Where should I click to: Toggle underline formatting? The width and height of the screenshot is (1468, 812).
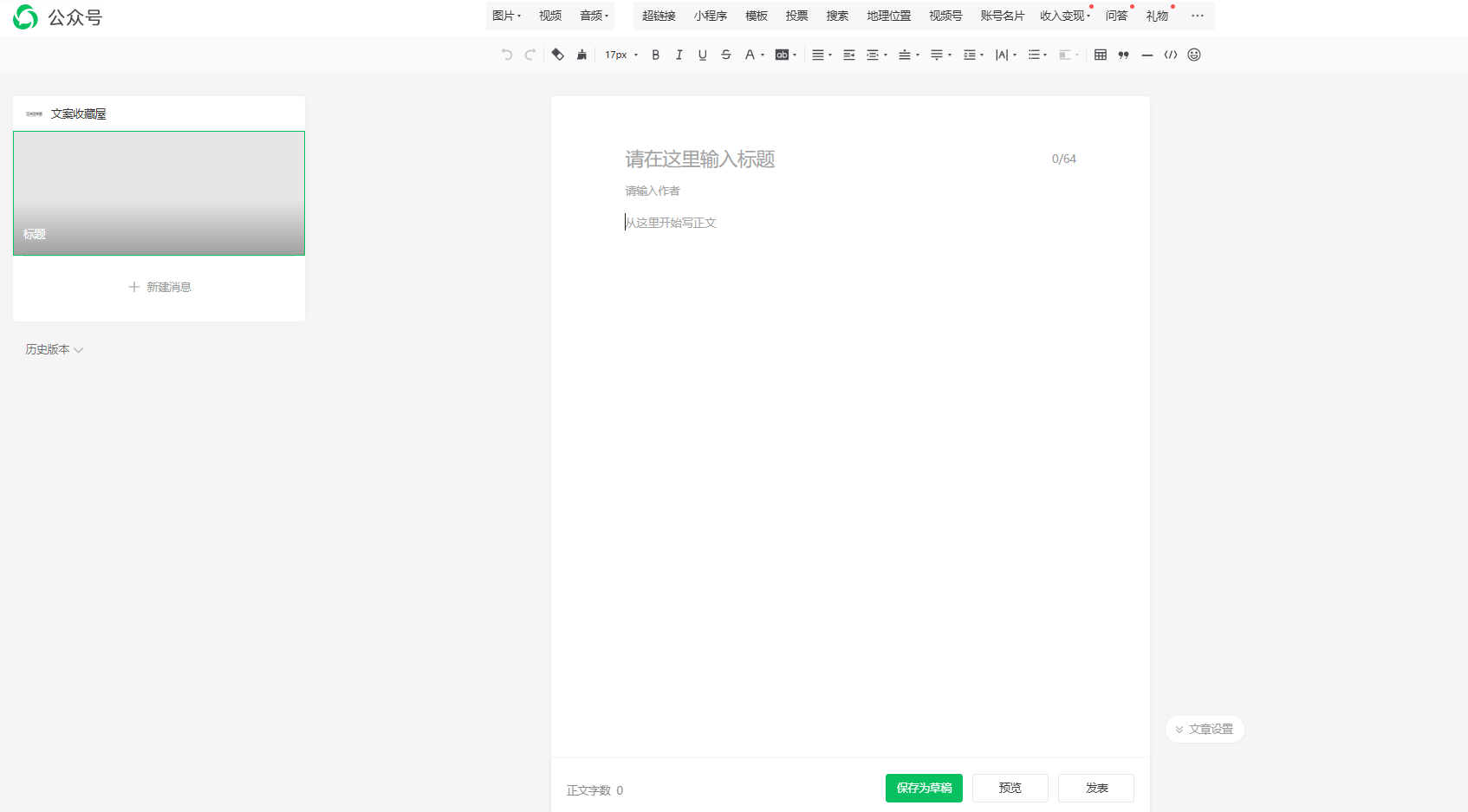[702, 55]
